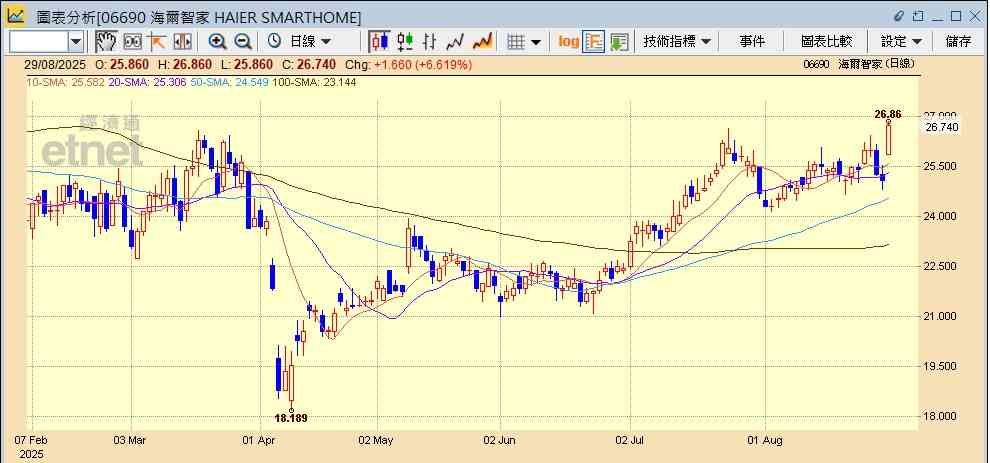Click the 18.189 low price marker

[x=291, y=418]
